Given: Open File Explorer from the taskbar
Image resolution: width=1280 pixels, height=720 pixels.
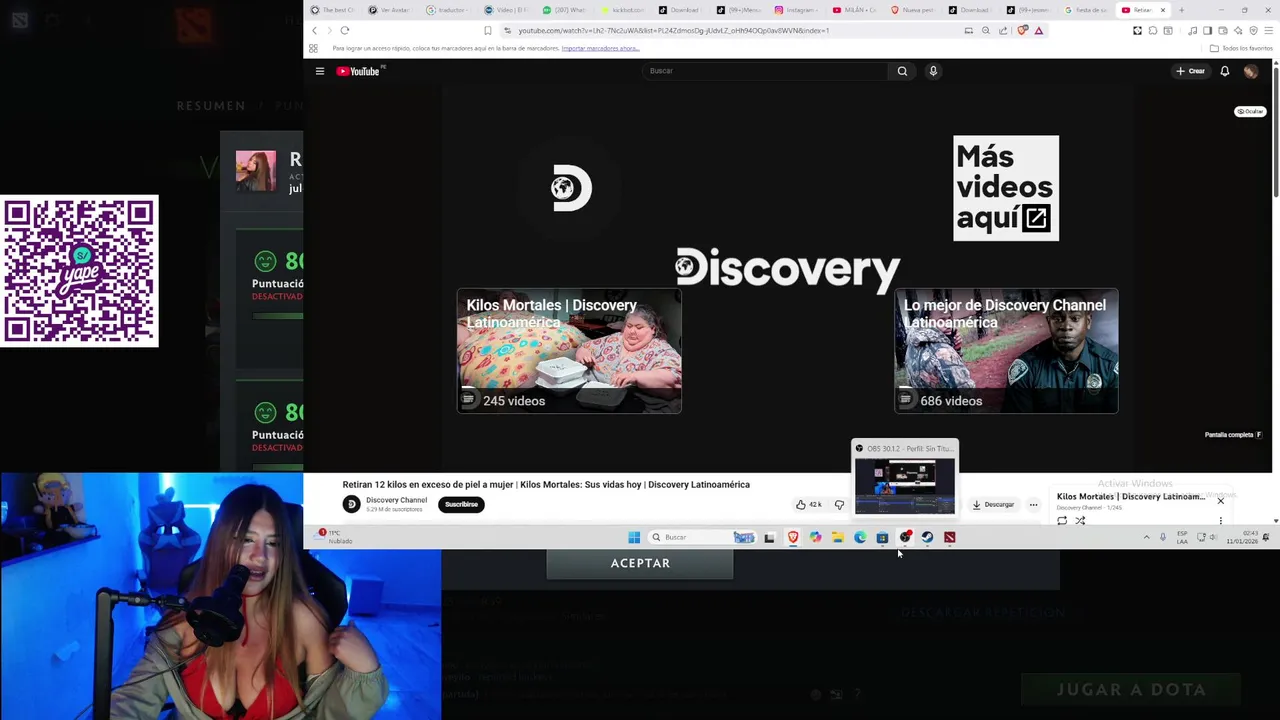Looking at the screenshot, I should pyautogui.click(x=838, y=537).
